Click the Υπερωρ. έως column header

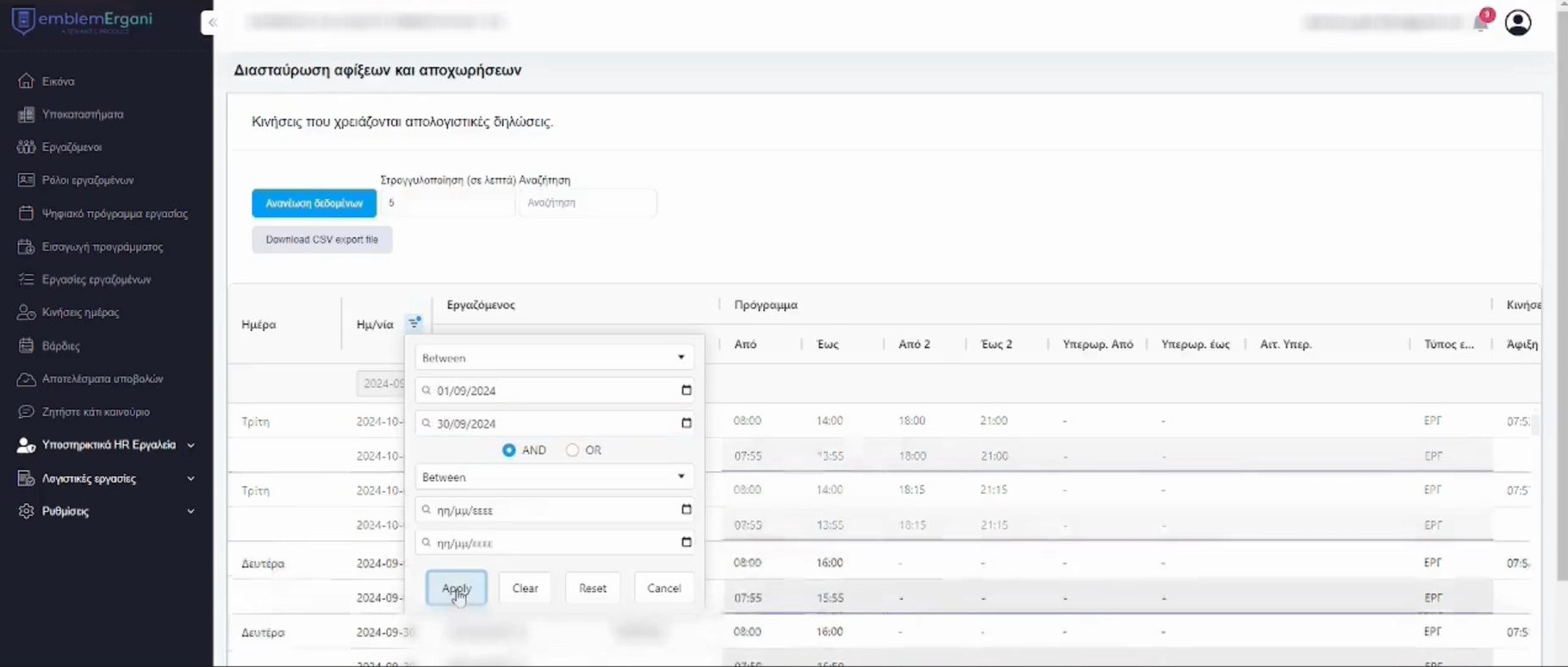point(1195,344)
